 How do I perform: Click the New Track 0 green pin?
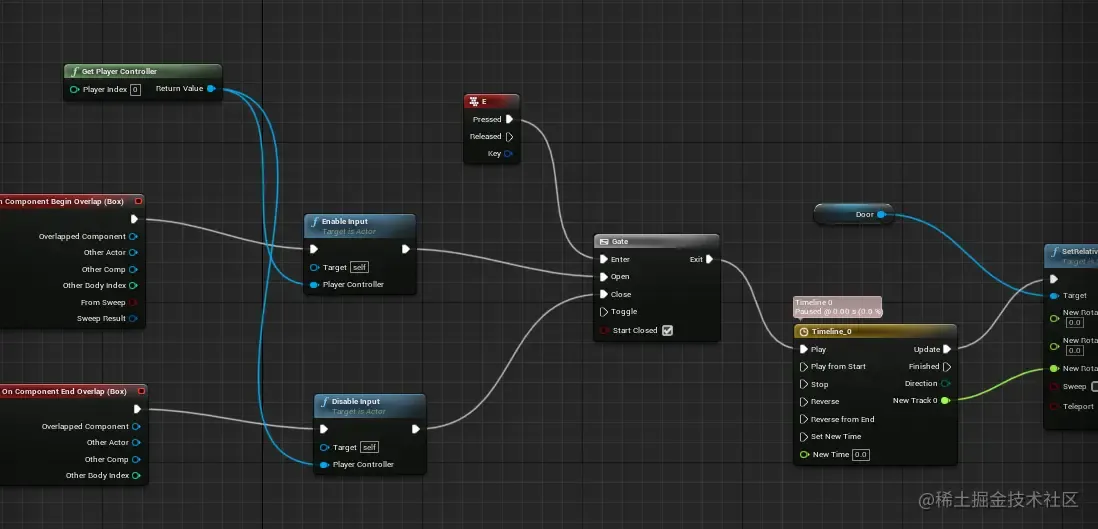(x=945, y=401)
